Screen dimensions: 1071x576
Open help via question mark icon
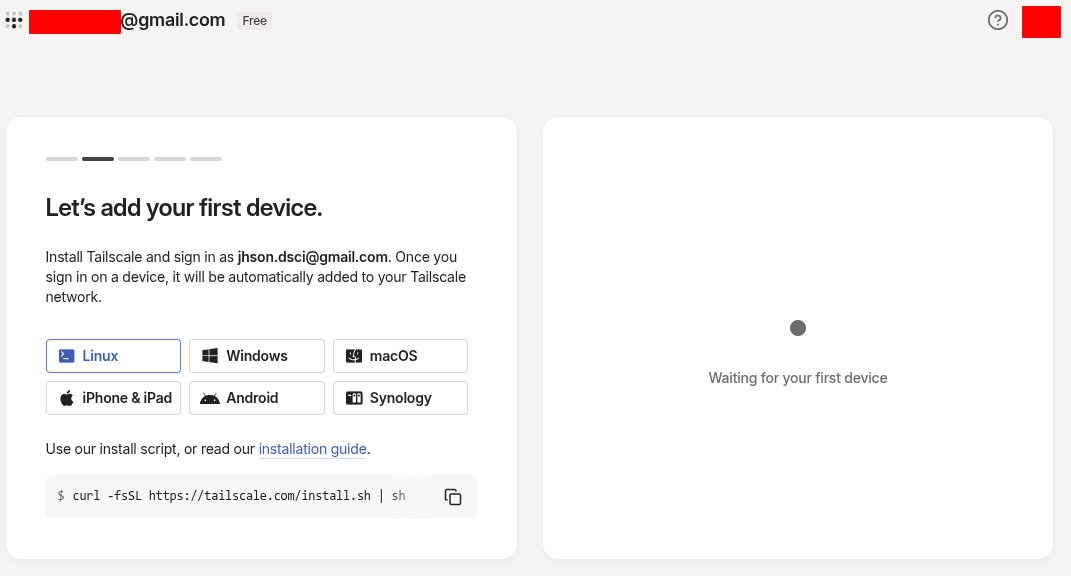pos(997,20)
